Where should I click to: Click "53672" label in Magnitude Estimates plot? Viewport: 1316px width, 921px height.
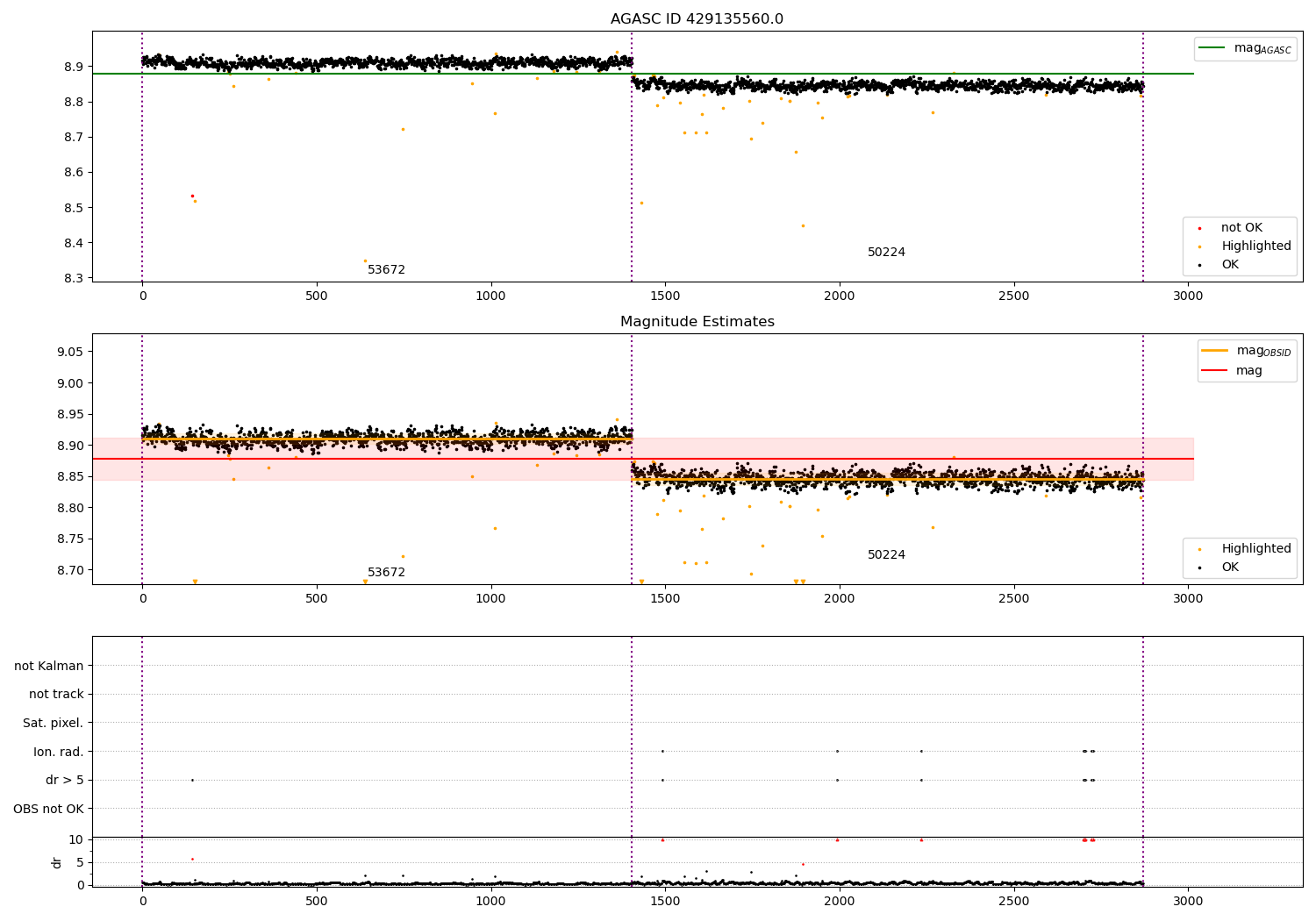[386, 573]
